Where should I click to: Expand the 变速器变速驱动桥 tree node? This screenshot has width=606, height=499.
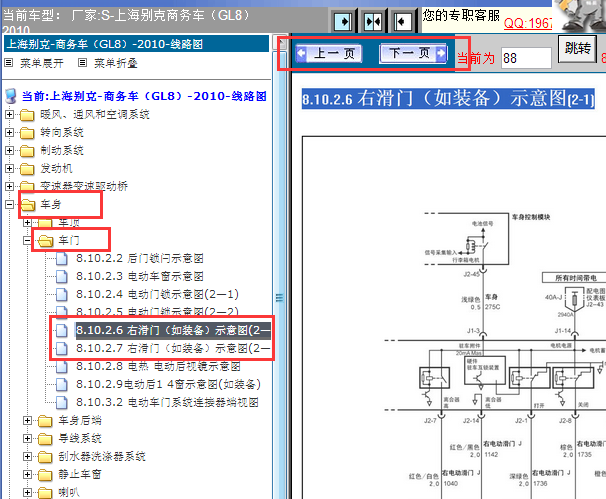pyautogui.click(x=9, y=186)
